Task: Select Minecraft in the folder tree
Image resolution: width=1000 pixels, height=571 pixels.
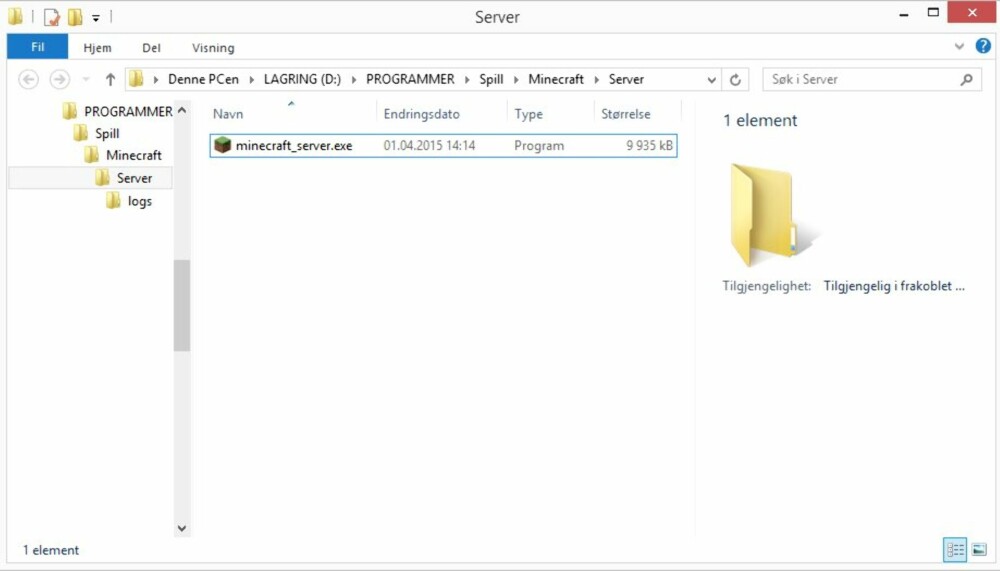Action: [134, 155]
